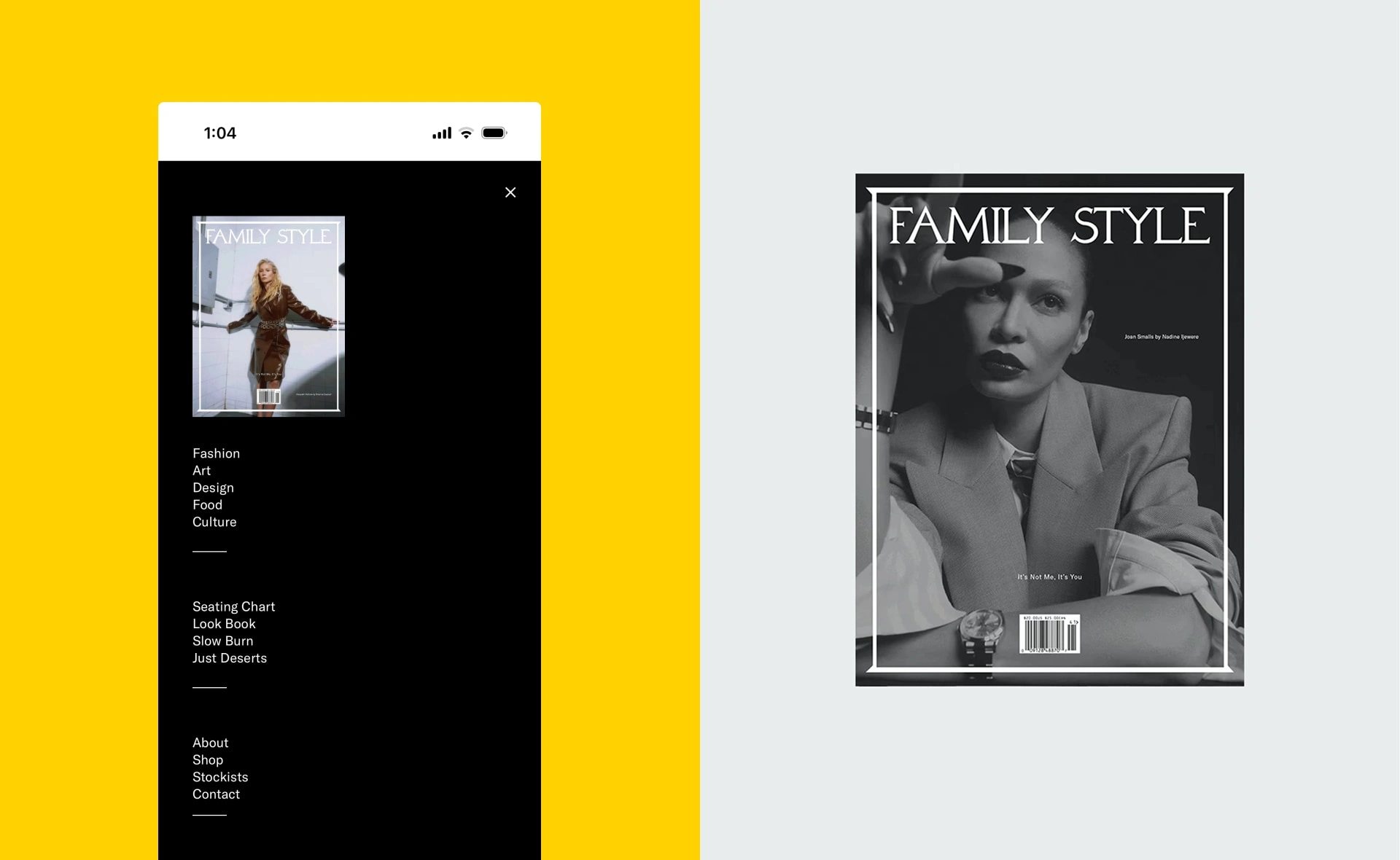Image resolution: width=1400 pixels, height=860 pixels.
Task: Click the black-and-white Family Style cover
Action: click(1049, 429)
